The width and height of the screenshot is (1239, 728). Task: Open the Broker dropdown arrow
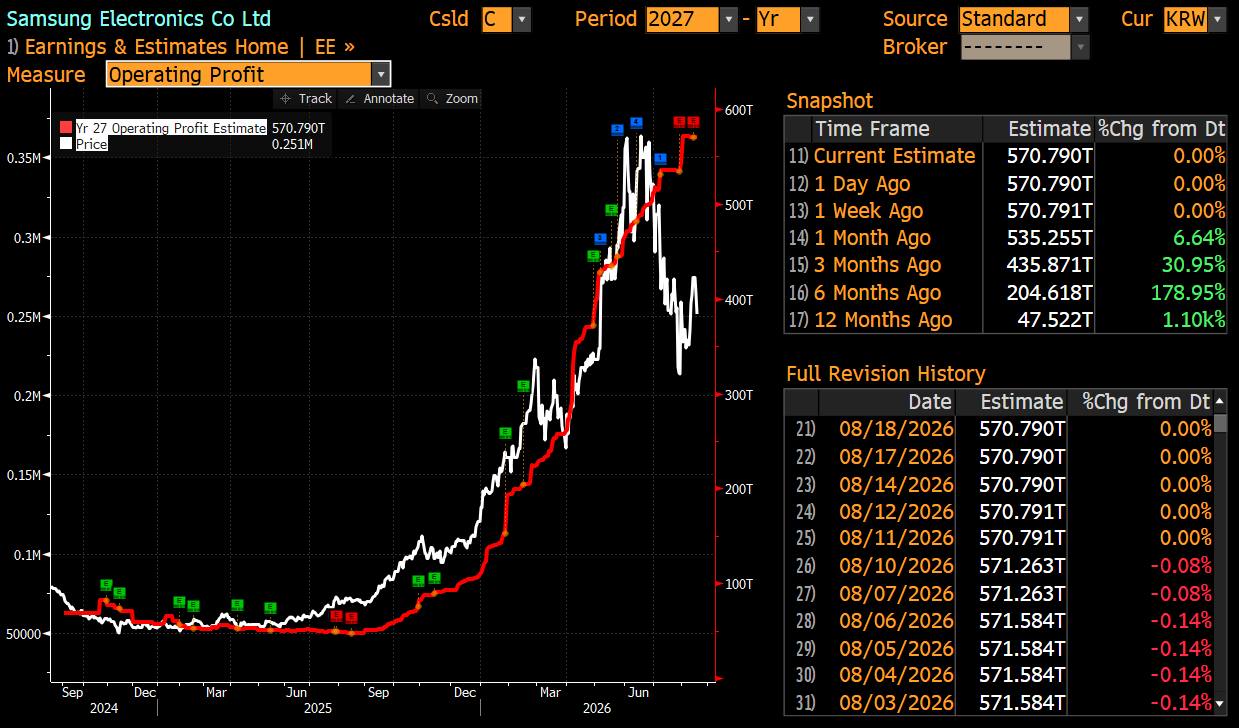(x=1080, y=47)
